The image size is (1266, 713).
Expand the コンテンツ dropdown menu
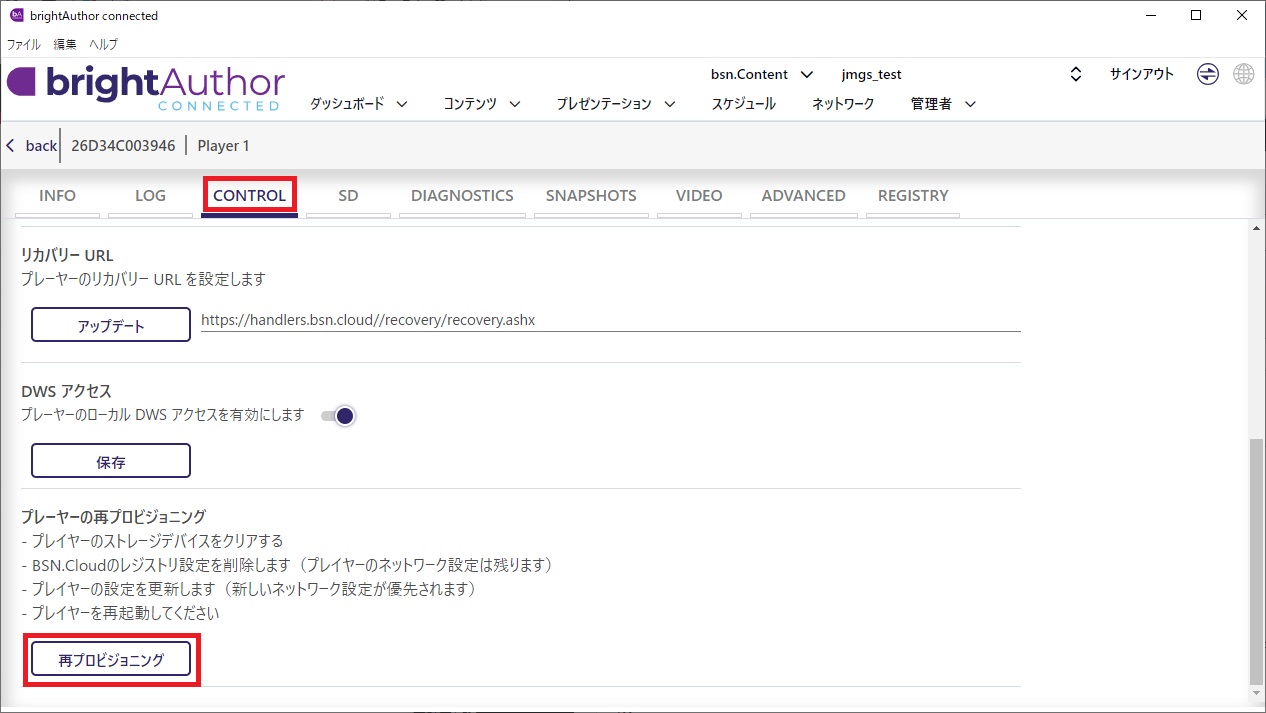[482, 104]
